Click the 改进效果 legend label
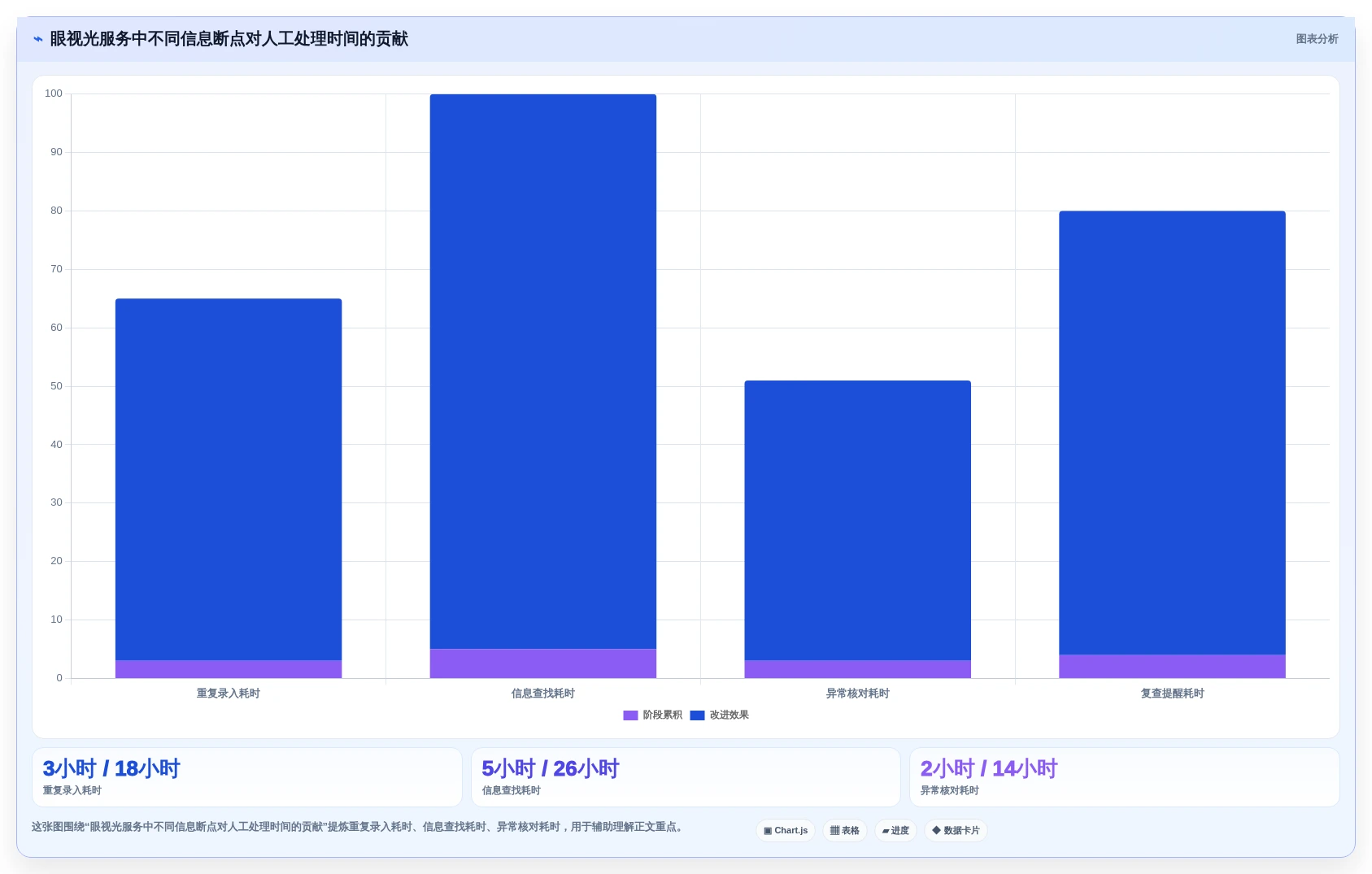The height and width of the screenshot is (874, 1372). (729, 715)
